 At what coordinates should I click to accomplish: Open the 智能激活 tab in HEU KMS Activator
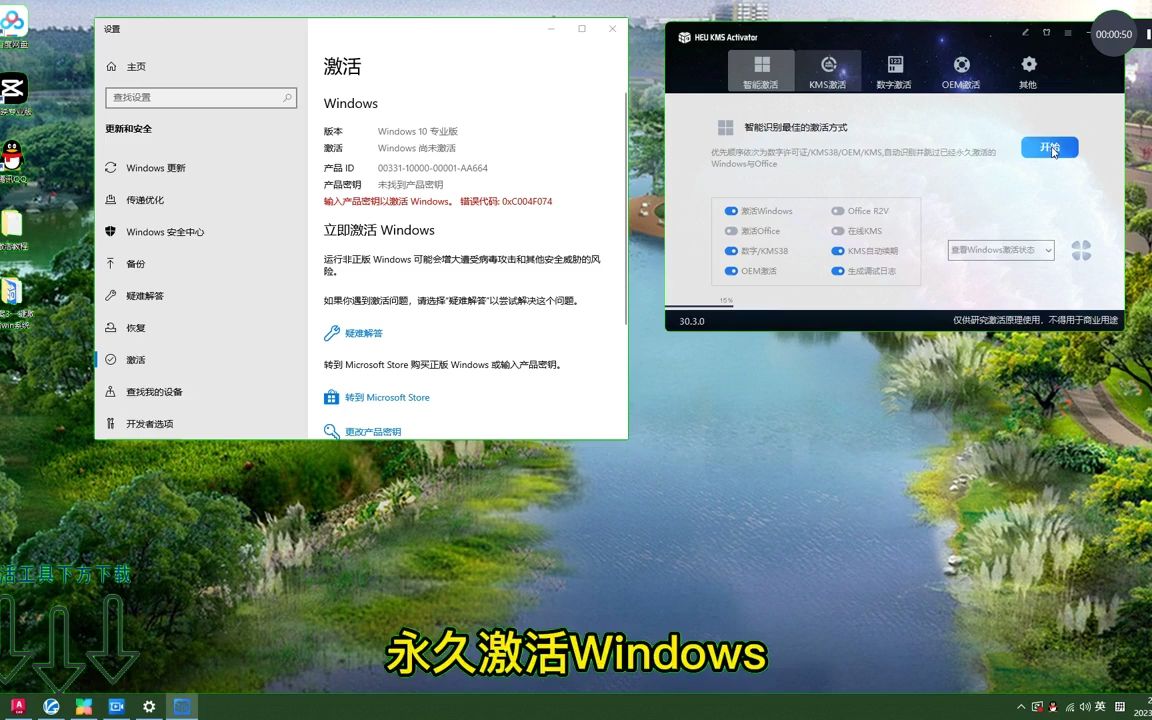761,71
